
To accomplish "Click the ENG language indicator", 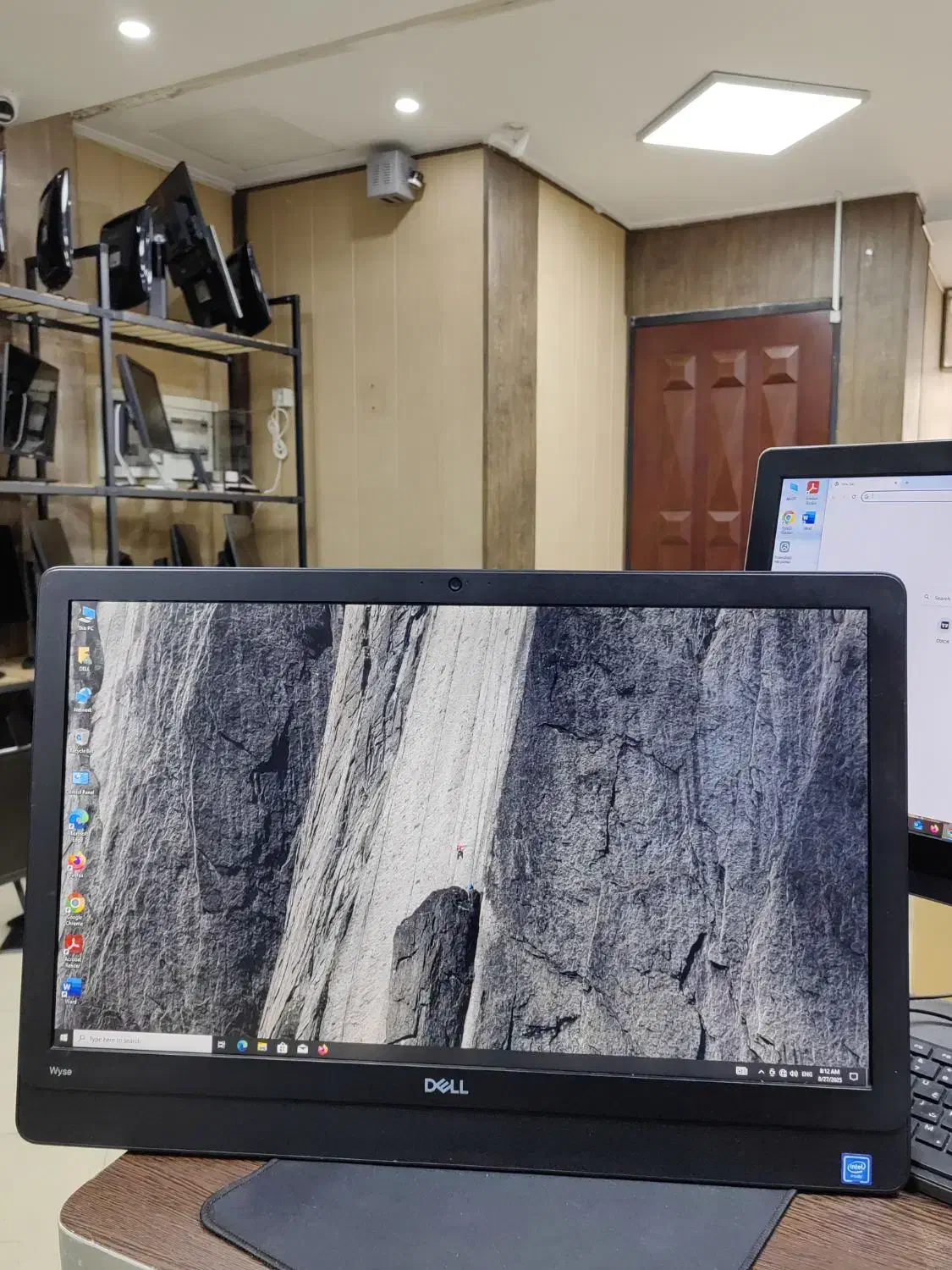I will tap(806, 1074).
